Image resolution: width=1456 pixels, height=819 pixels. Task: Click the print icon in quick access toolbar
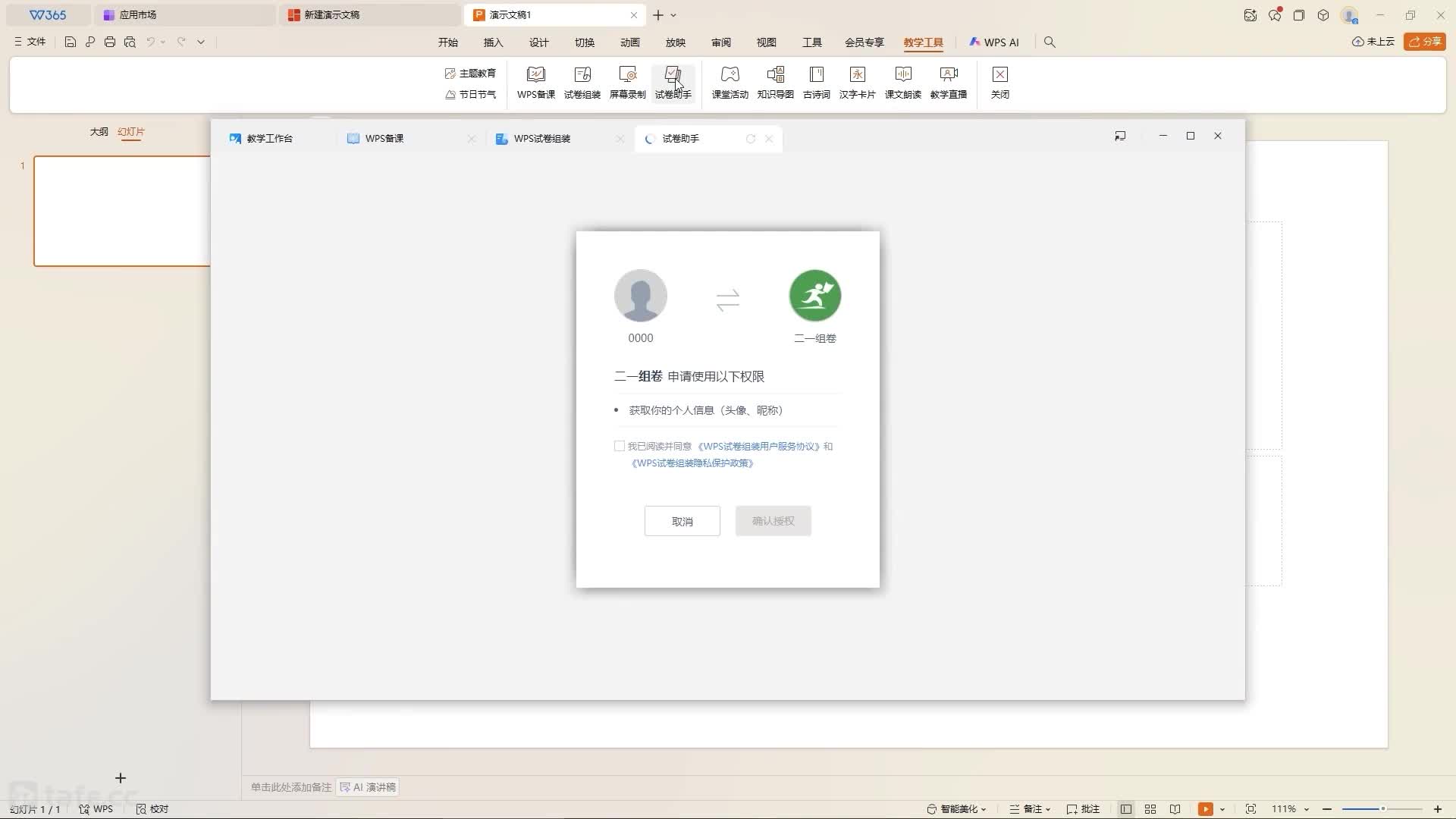click(x=110, y=42)
